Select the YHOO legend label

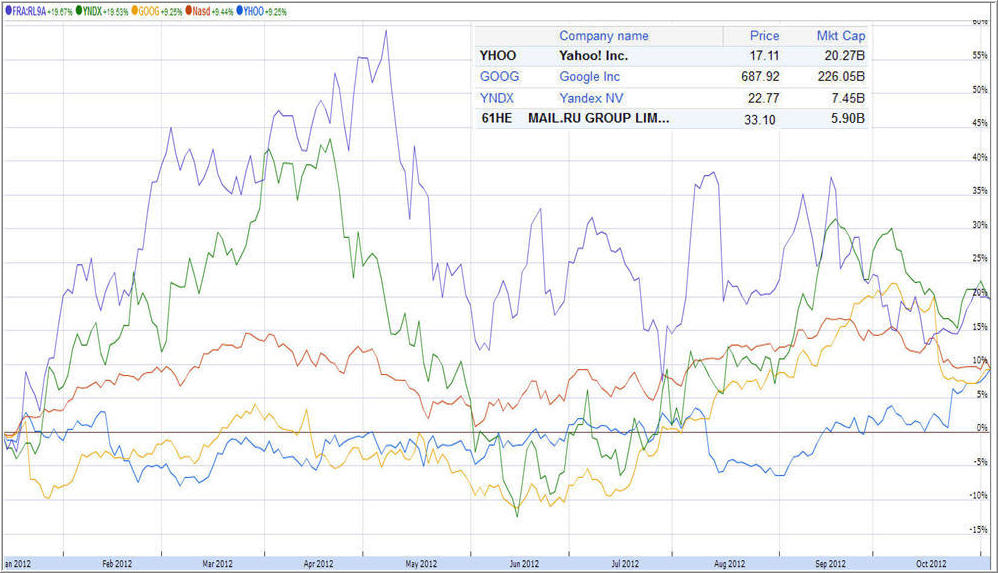coord(253,11)
